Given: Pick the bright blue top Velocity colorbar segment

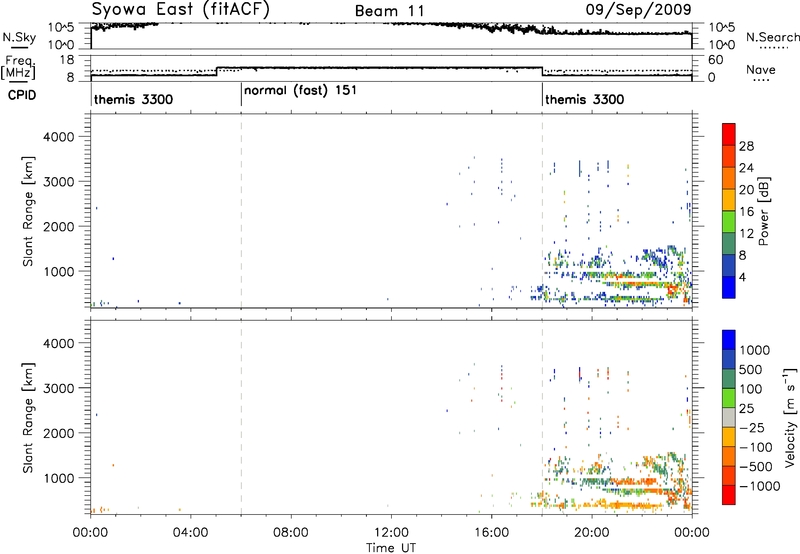Looking at the screenshot, I should (729, 340).
